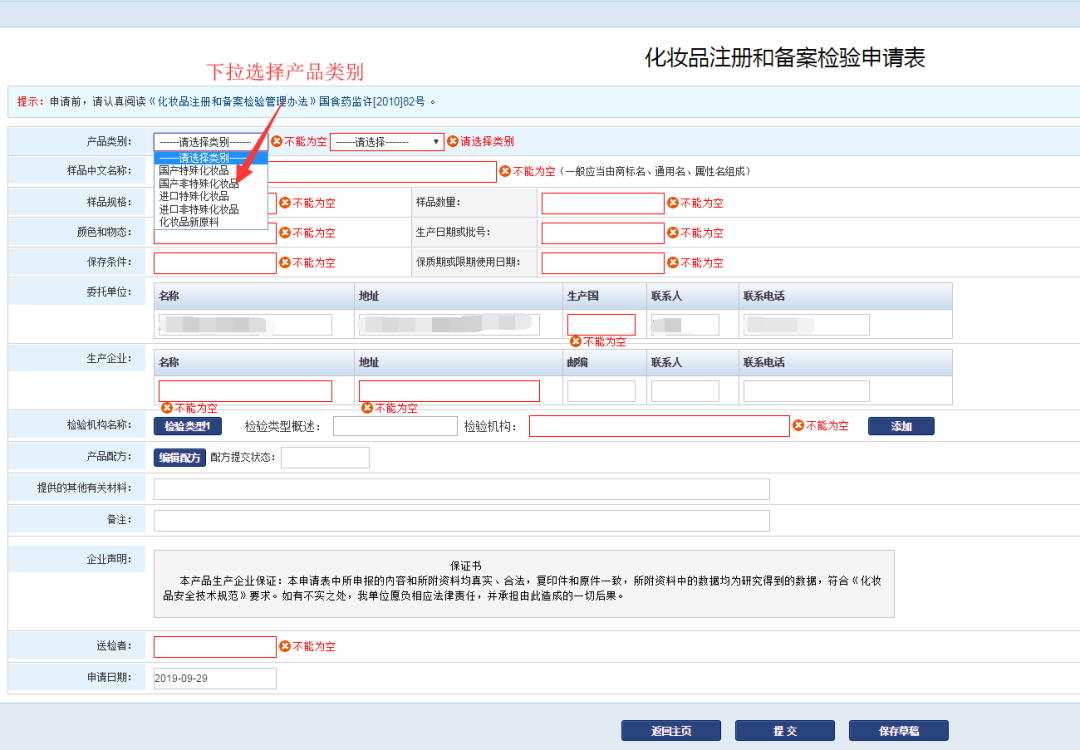
Task: Click the 检验类型 button
Action: (187, 426)
